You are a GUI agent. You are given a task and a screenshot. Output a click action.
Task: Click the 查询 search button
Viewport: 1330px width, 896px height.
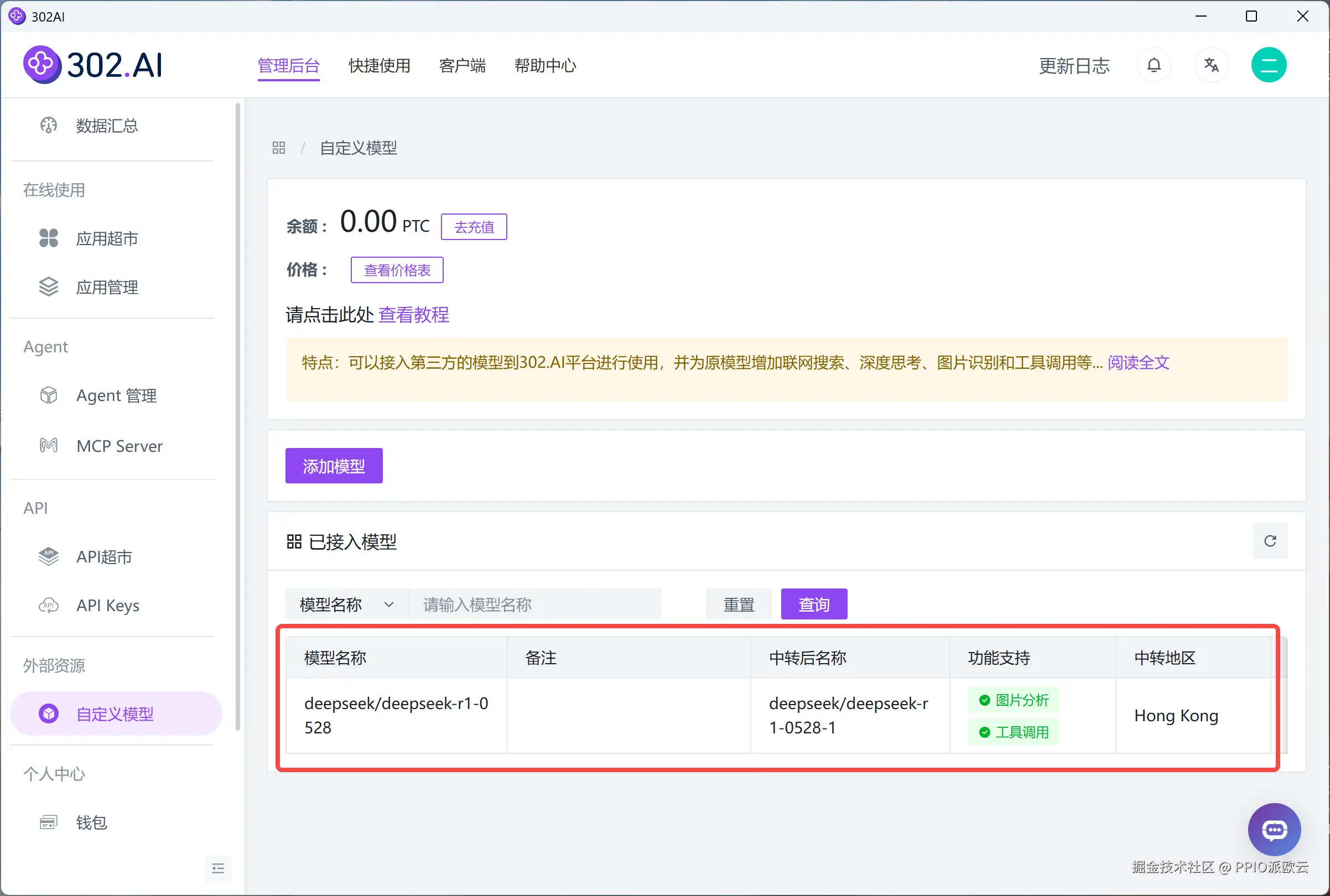(813, 605)
